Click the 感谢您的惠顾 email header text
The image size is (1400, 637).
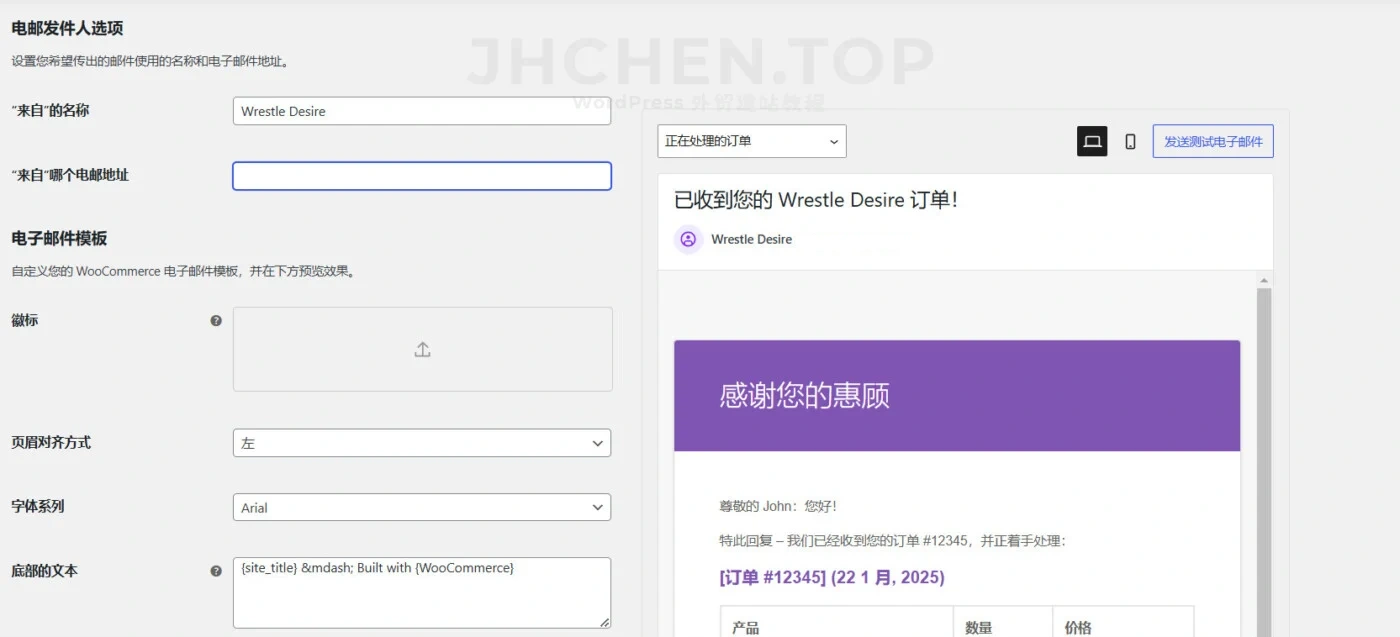point(804,396)
